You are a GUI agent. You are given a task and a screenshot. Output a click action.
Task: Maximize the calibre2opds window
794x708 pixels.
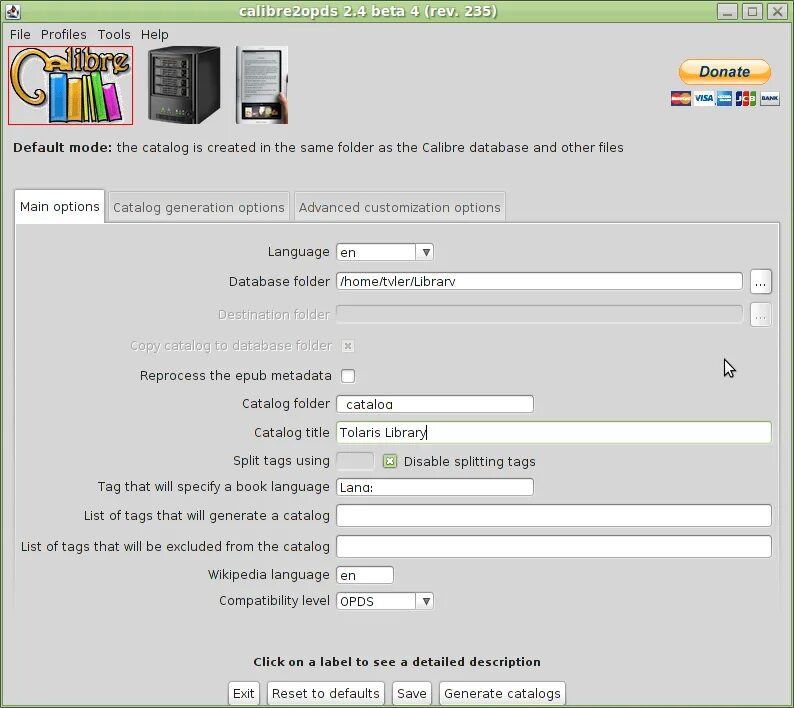coord(752,11)
